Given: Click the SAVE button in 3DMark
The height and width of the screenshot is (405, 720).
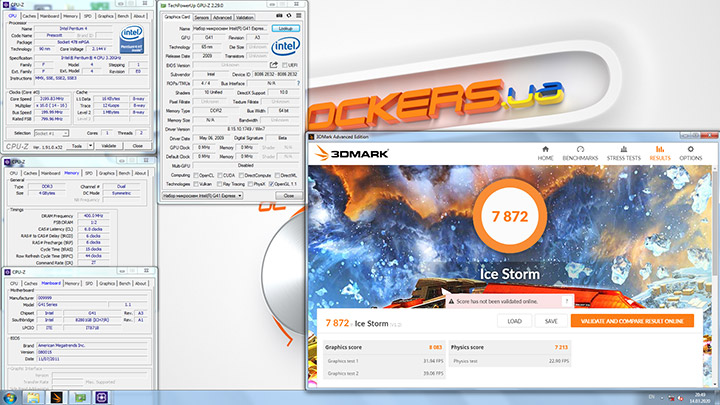Looking at the screenshot, I should point(551,321).
